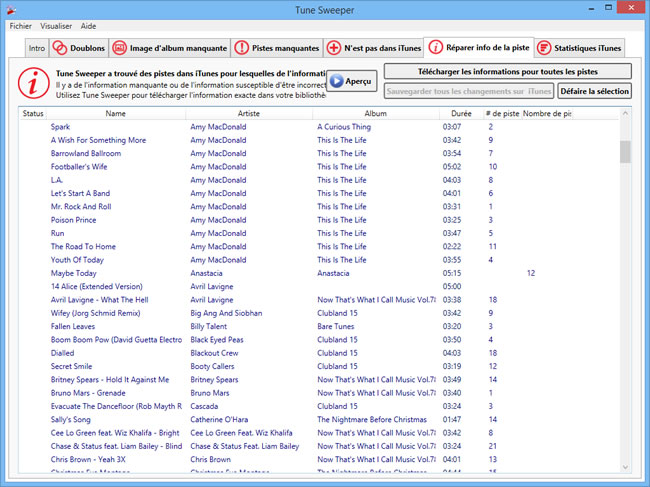Select the track Mr. Rock And Roll

point(81,206)
